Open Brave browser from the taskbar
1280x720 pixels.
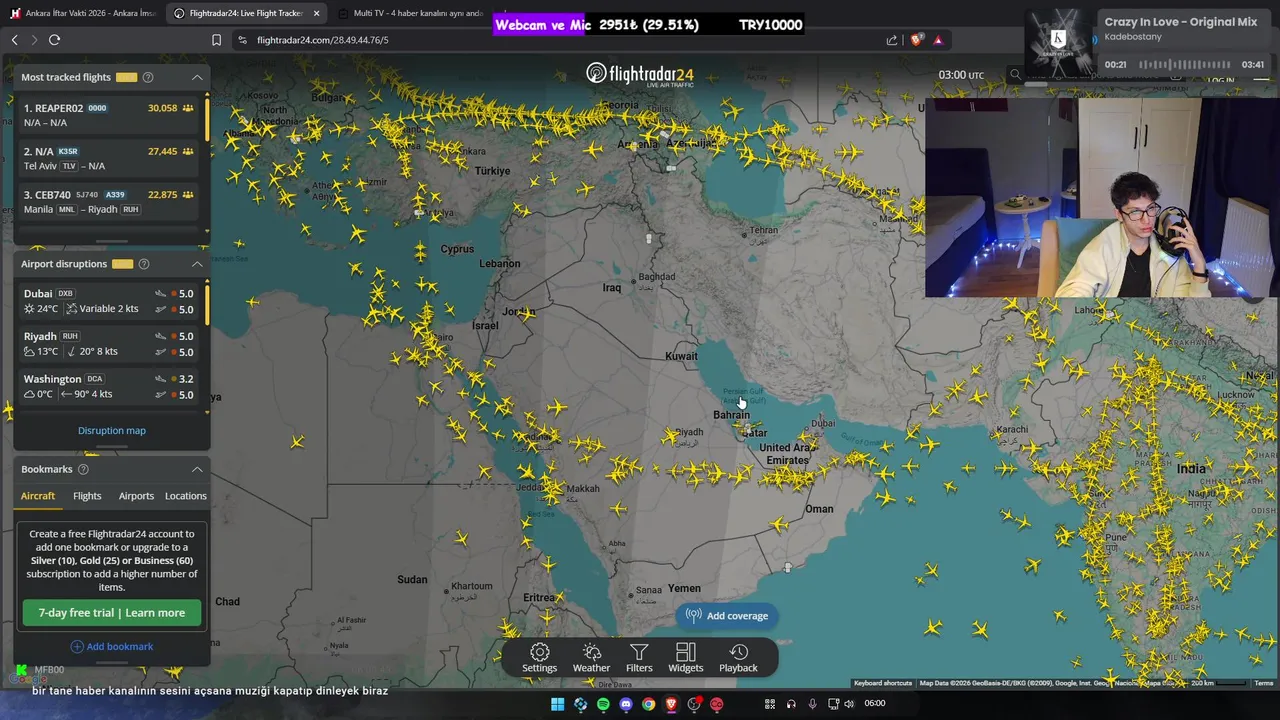pos(671,704)
